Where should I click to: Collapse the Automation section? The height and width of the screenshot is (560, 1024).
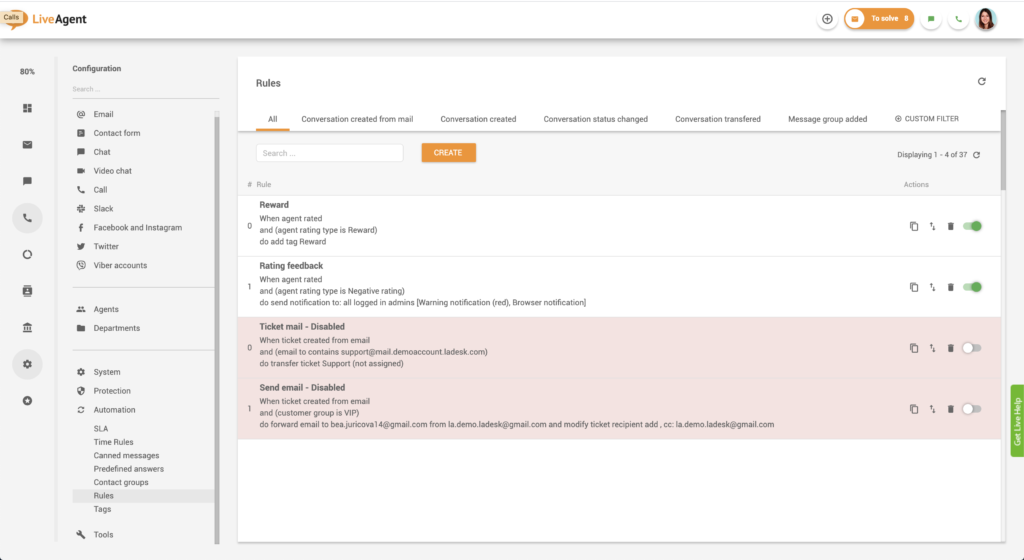114,410
